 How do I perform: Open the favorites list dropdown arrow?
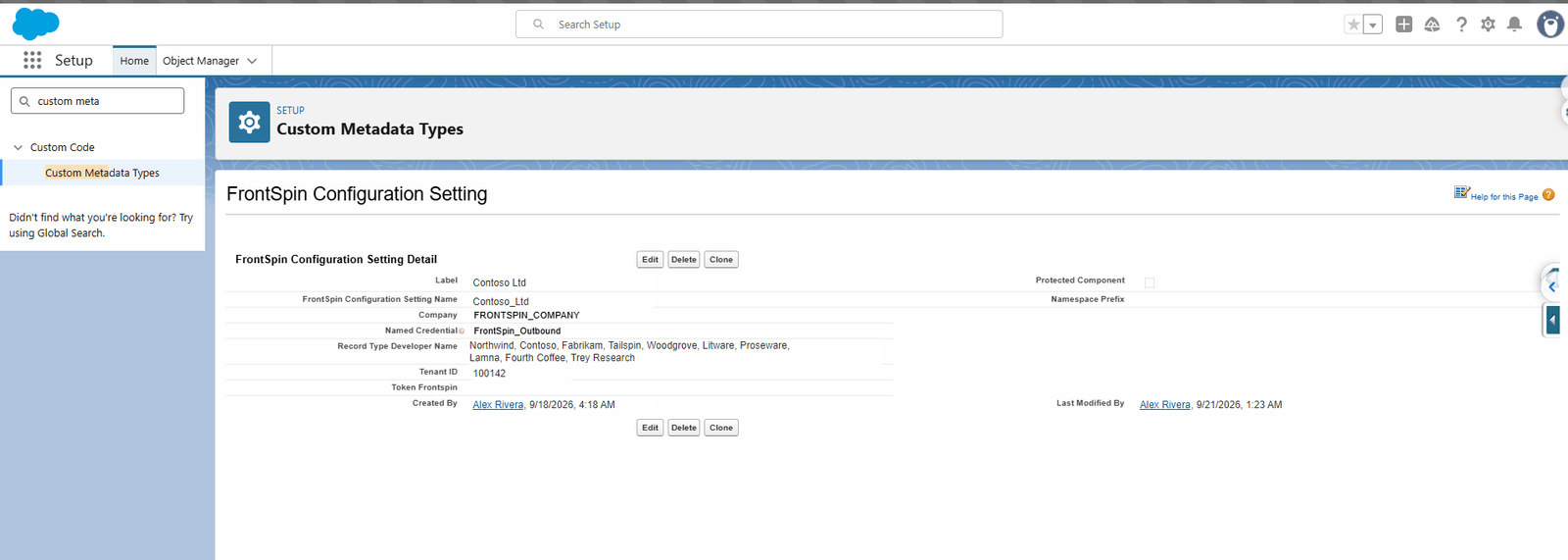(x=1373, y=25)
